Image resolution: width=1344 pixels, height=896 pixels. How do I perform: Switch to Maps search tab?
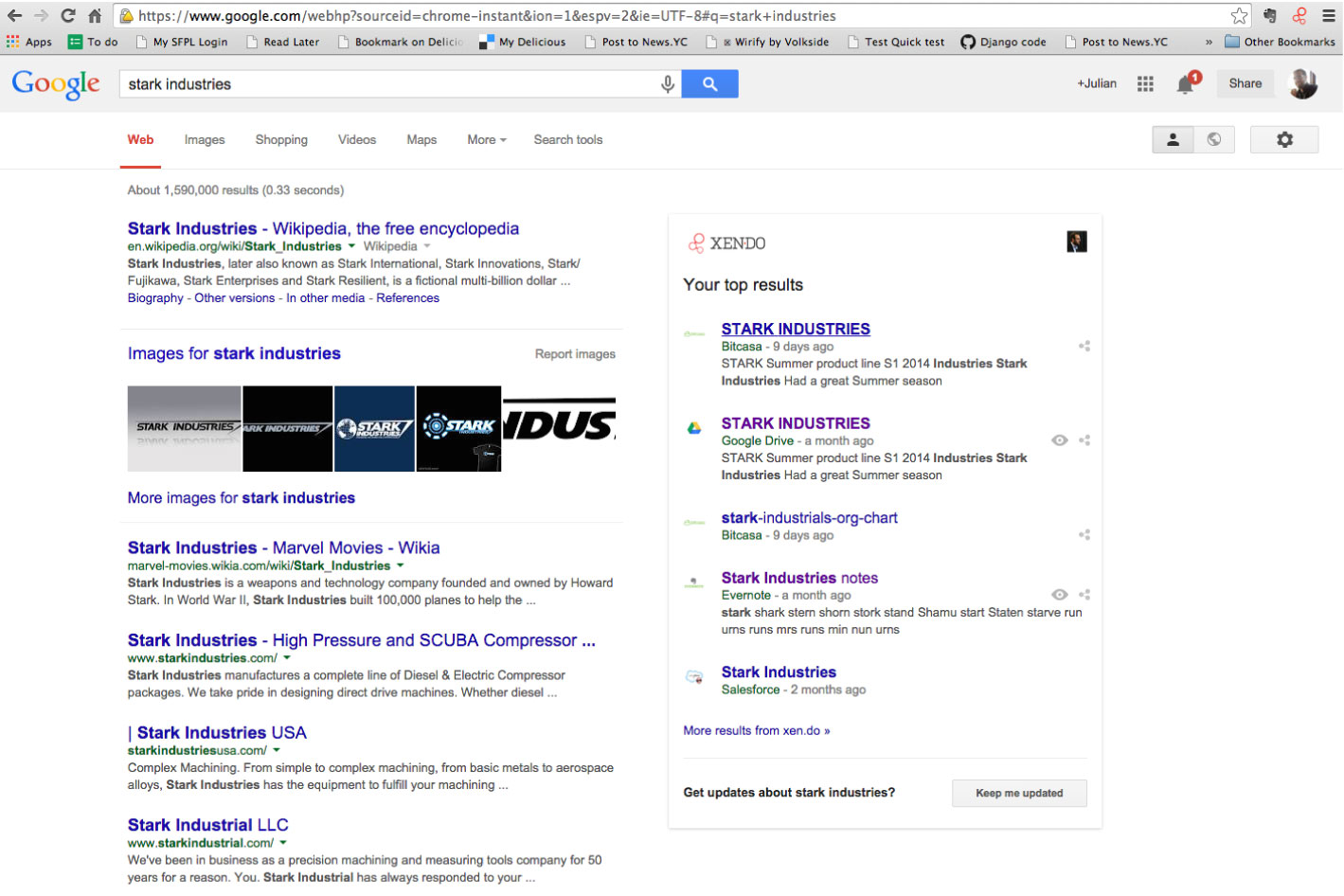coord(421,139)
